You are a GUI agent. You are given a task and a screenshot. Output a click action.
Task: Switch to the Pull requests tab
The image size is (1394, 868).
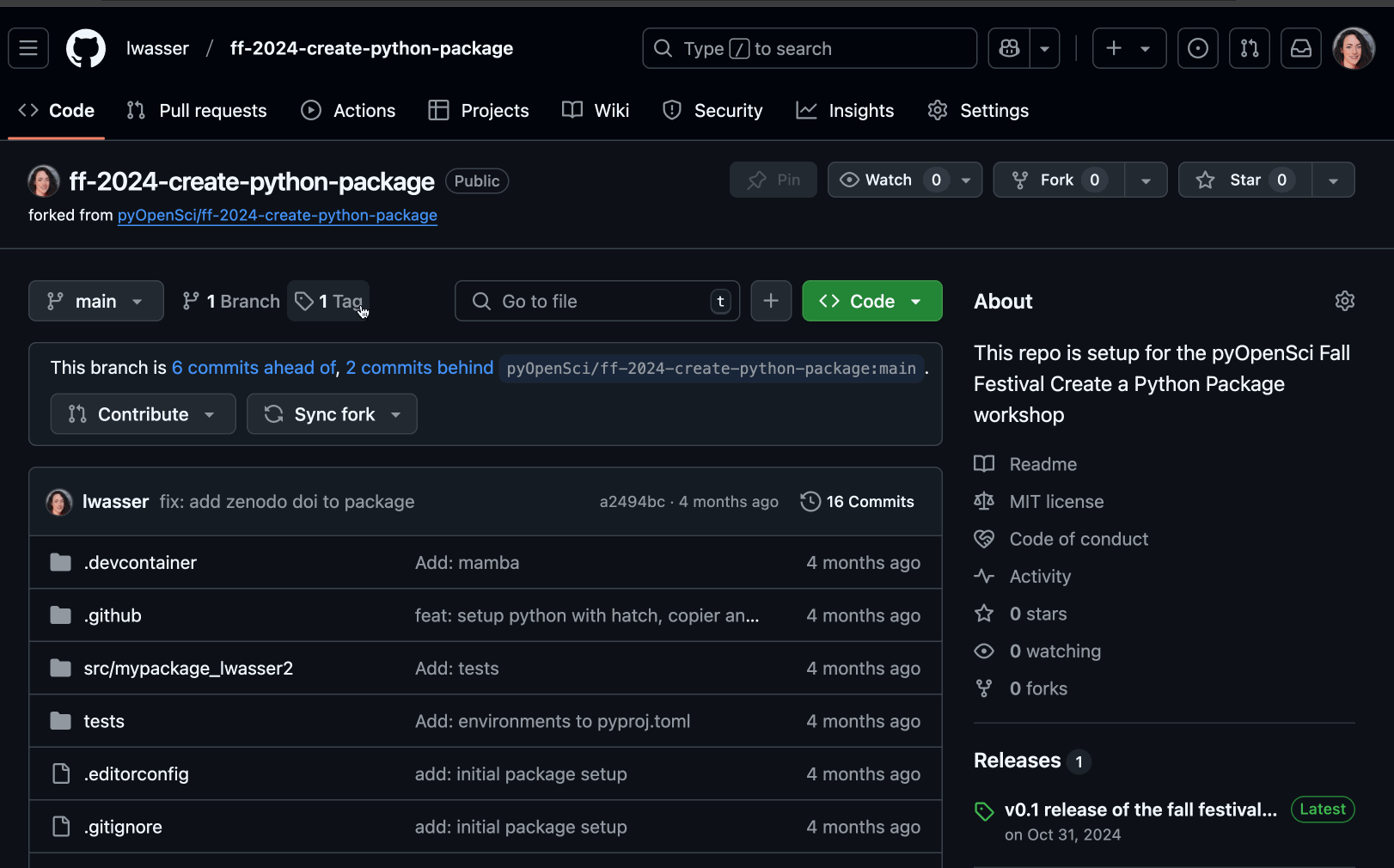pyautogui.click(x=197, y=111)
